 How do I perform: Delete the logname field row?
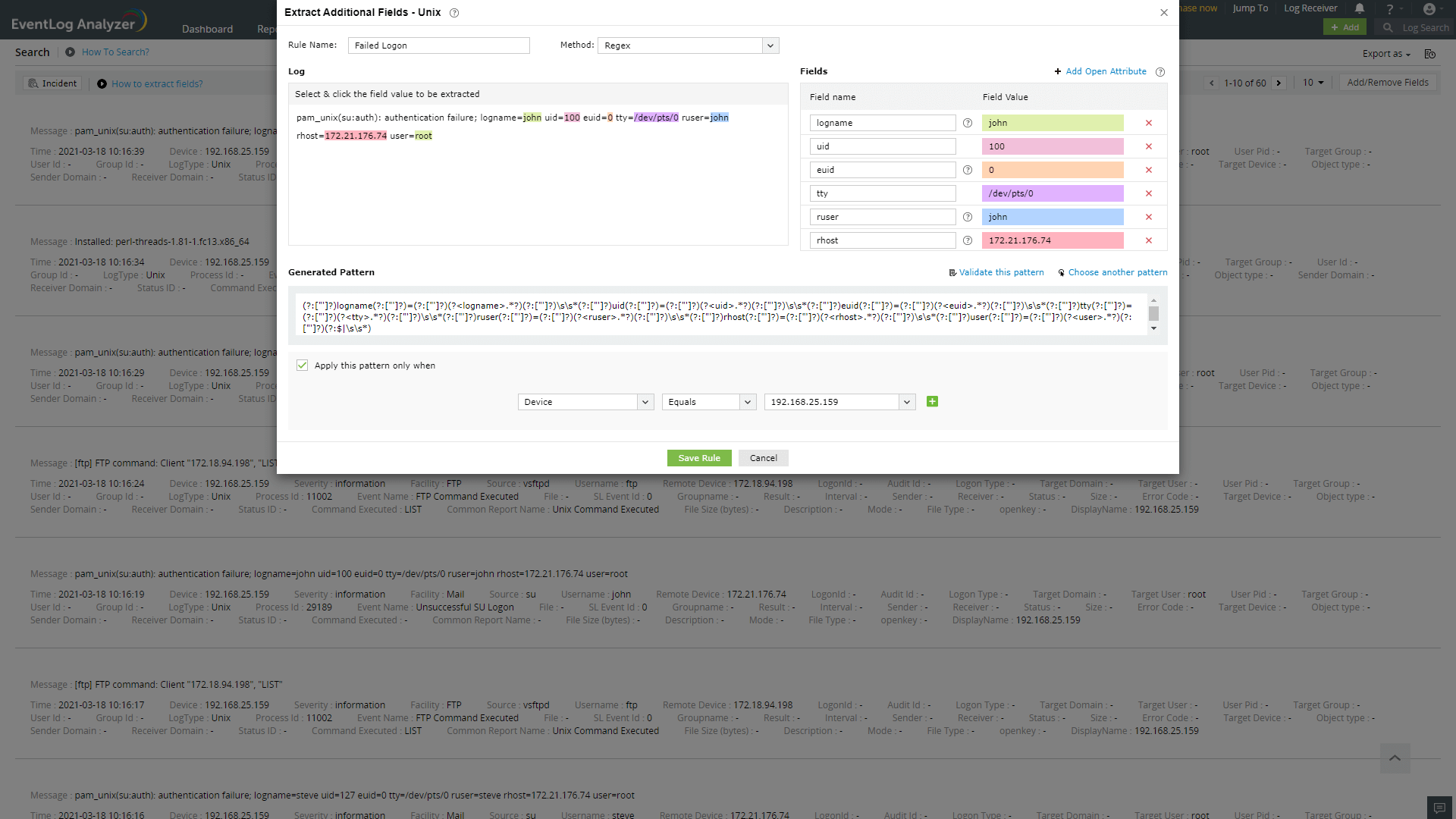pos(1148,123)
